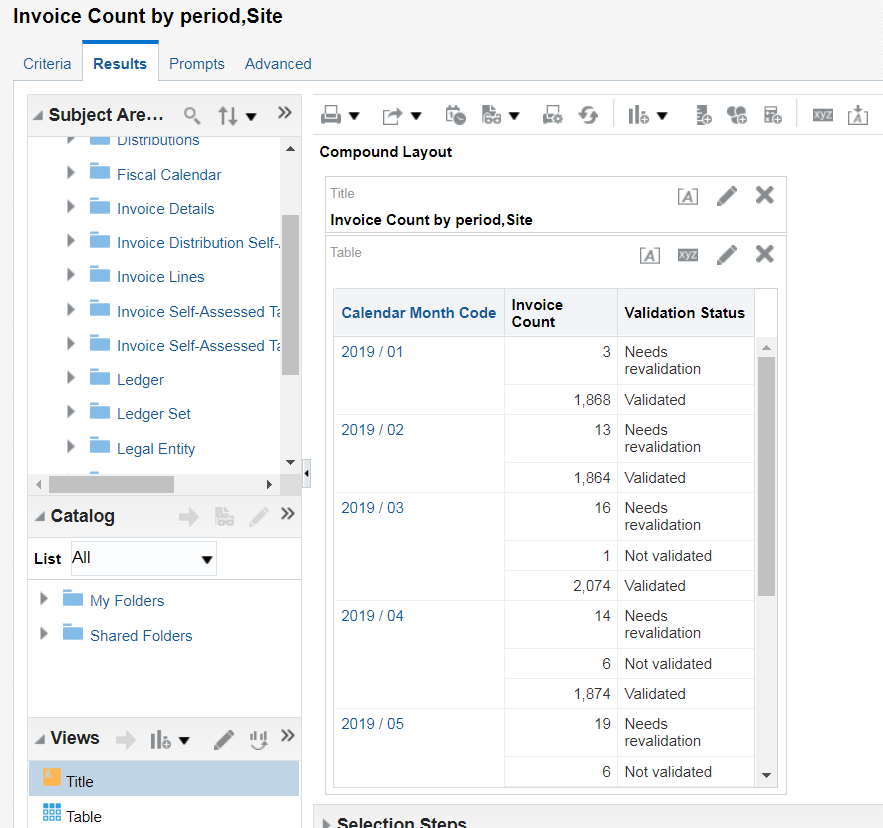Export this analysis

click(x=394, y=115)
